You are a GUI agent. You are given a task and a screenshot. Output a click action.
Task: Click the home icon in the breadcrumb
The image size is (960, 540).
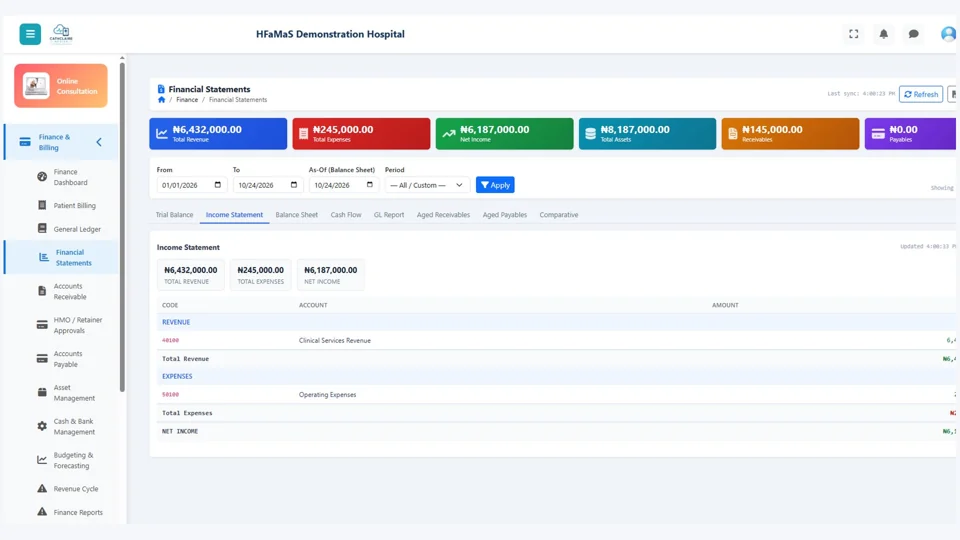point(161,99)
